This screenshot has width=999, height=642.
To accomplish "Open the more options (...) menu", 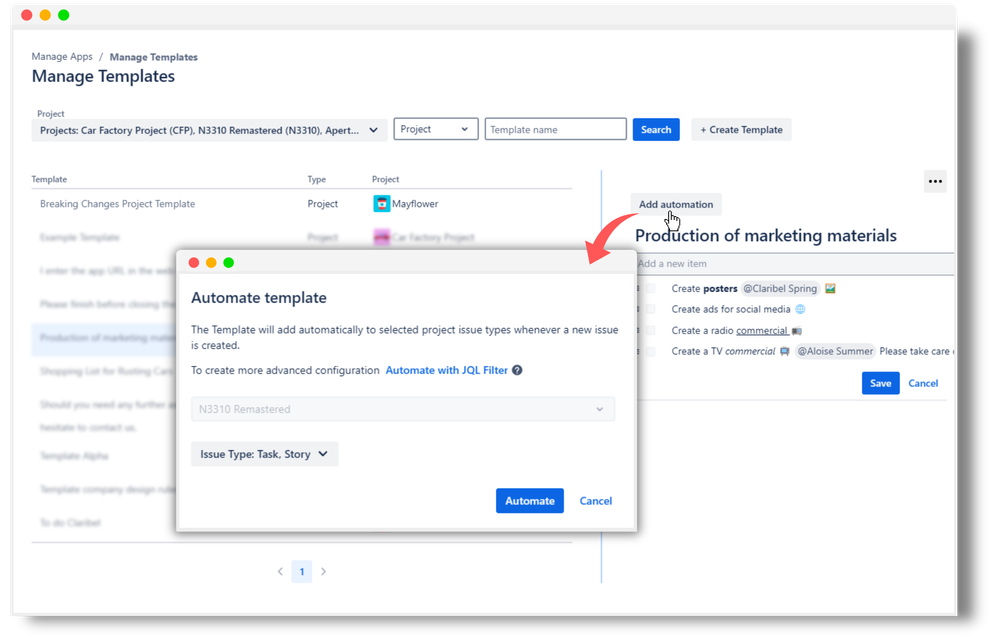I will [935, 181].
